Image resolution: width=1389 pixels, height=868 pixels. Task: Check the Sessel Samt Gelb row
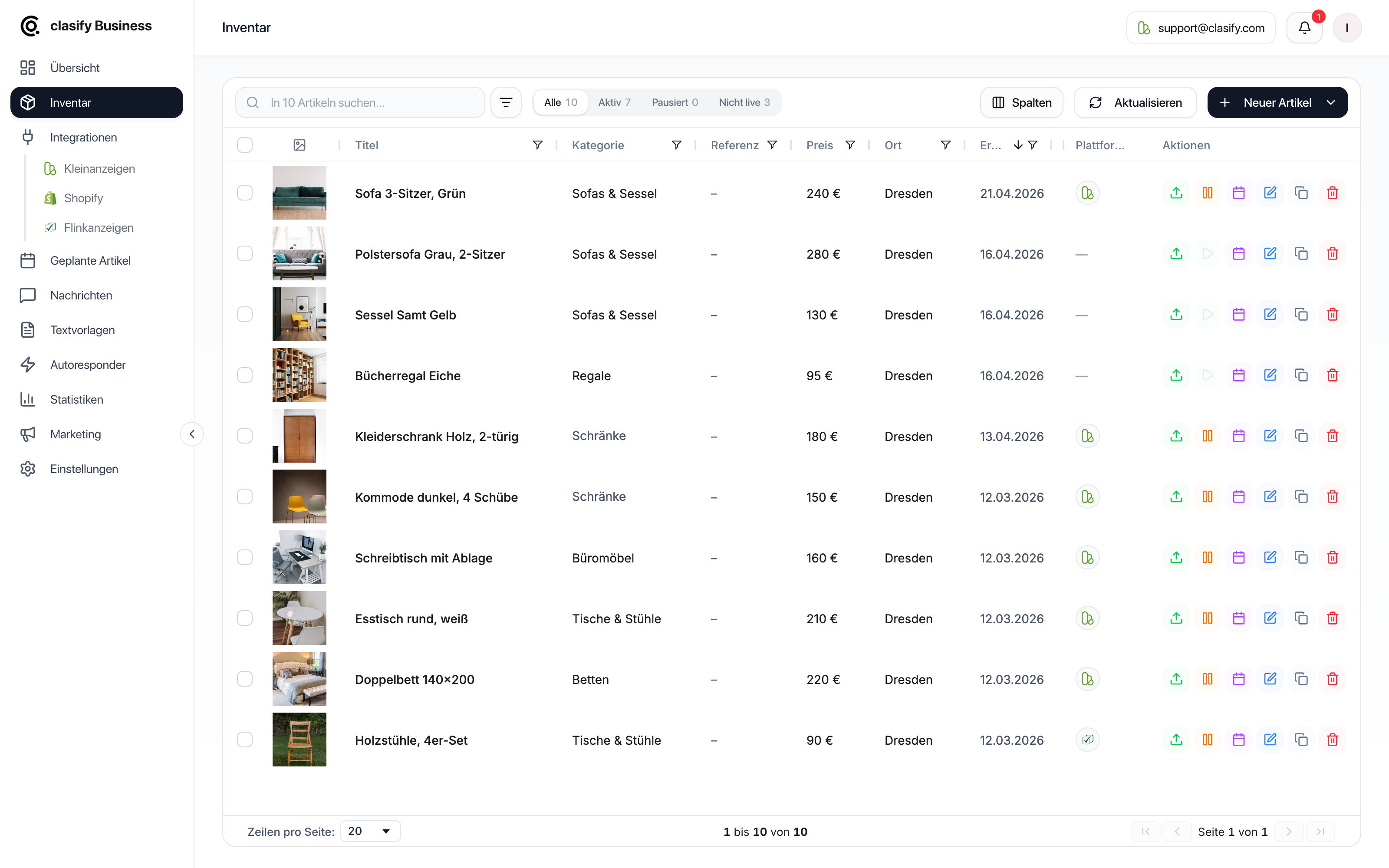pyautogui.click(x=245, y=315)
